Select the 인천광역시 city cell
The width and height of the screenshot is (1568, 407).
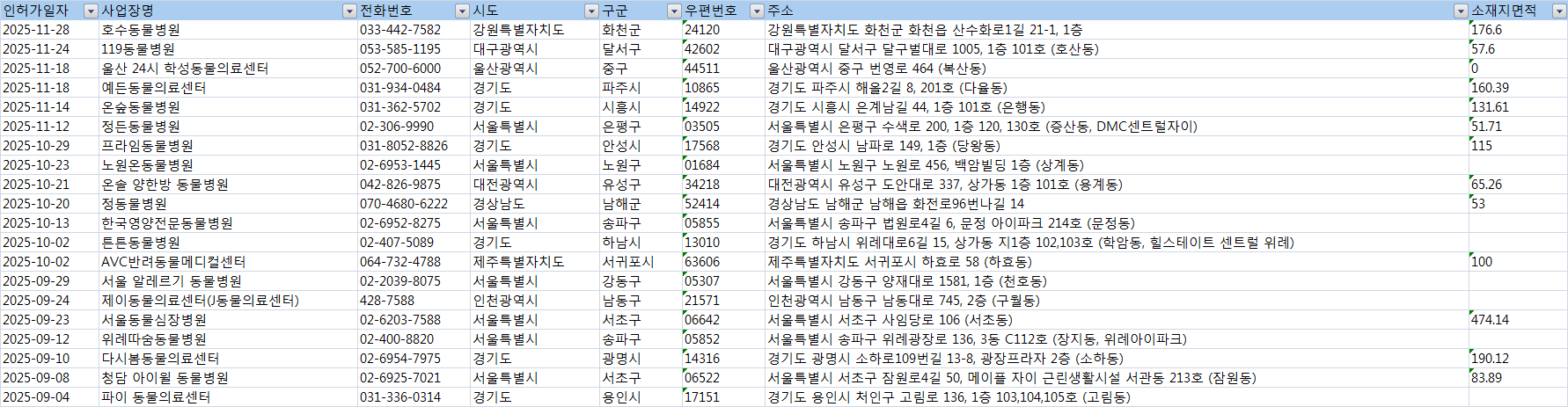[535, 301]
